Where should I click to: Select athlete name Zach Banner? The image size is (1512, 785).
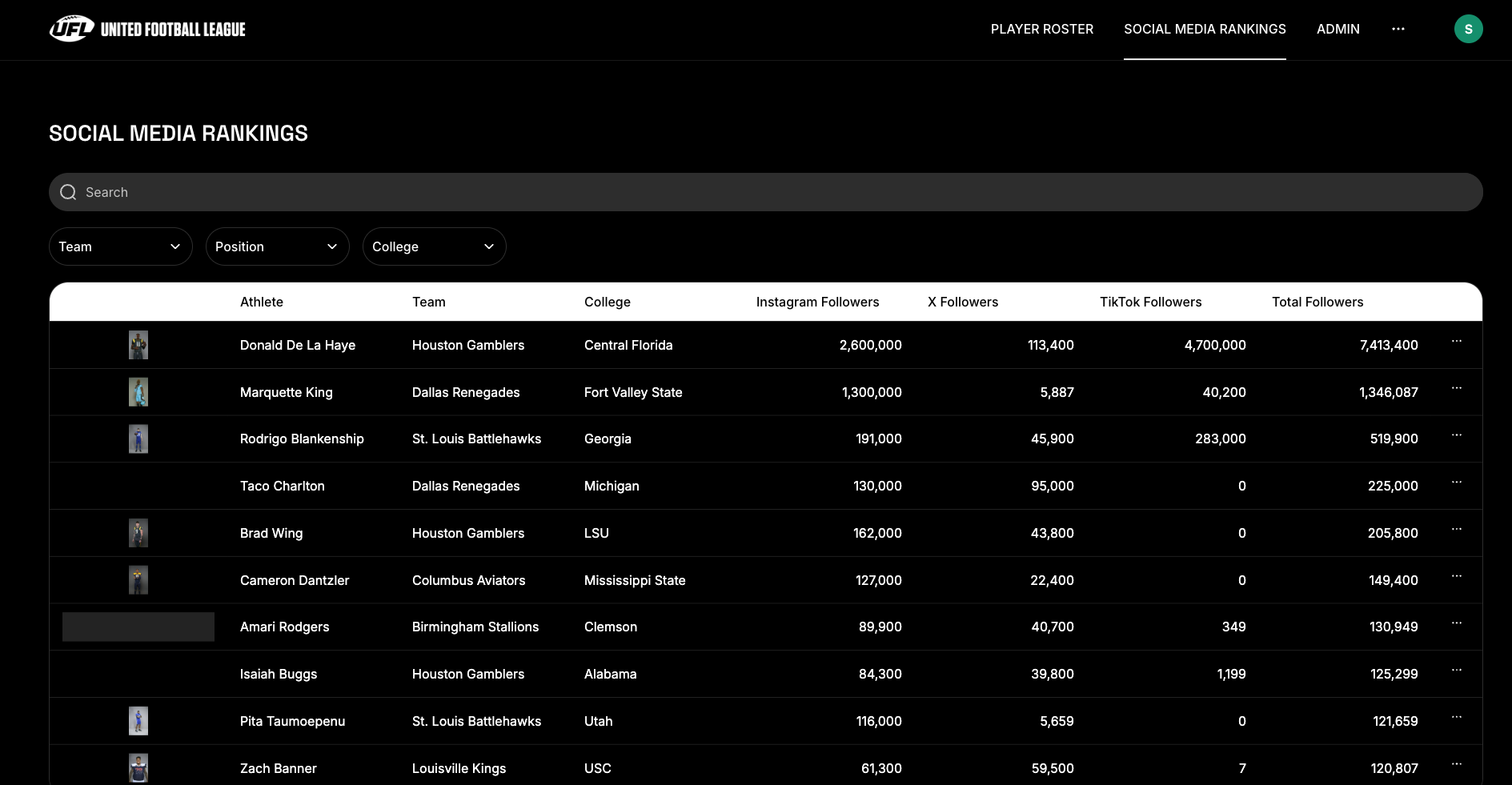tap(279, 768)
